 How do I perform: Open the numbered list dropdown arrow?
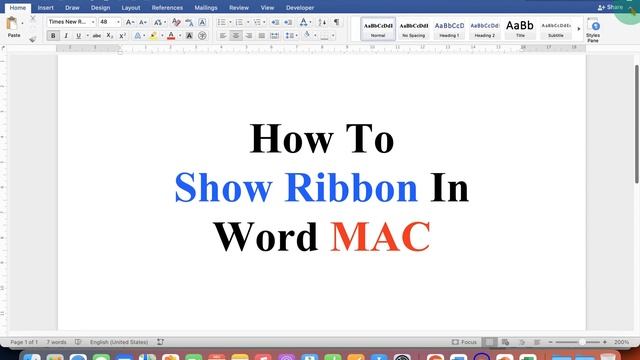[247, 22]
